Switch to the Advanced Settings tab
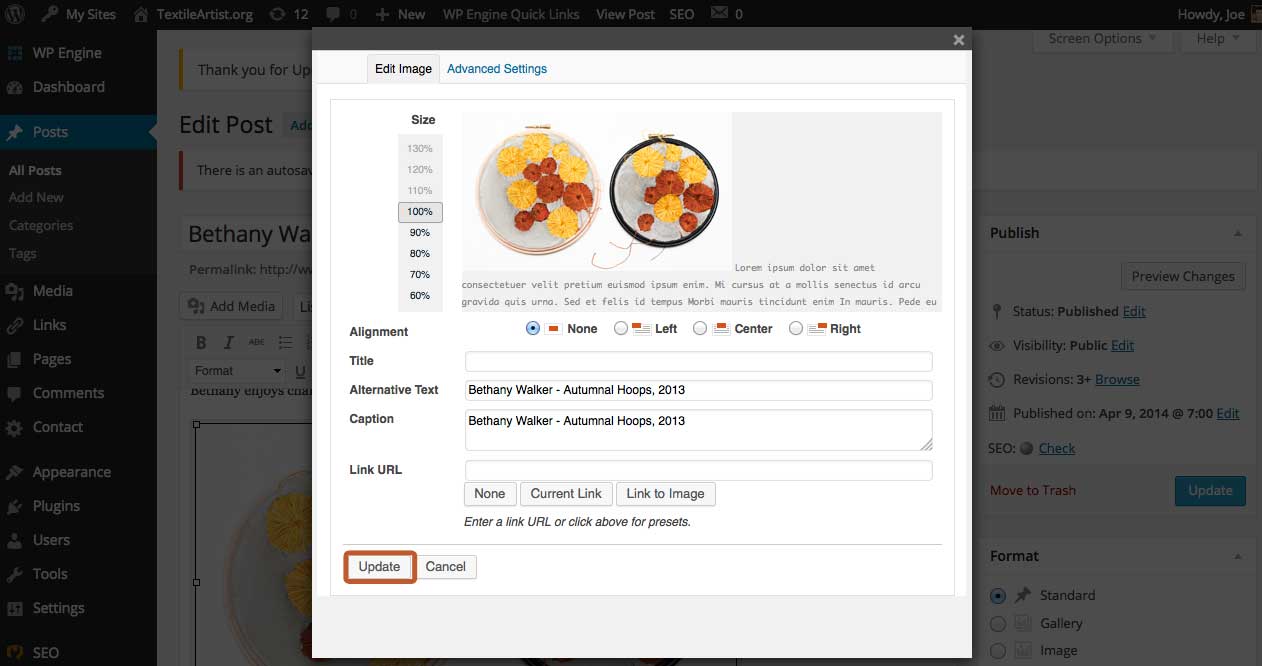 [497, 69]
